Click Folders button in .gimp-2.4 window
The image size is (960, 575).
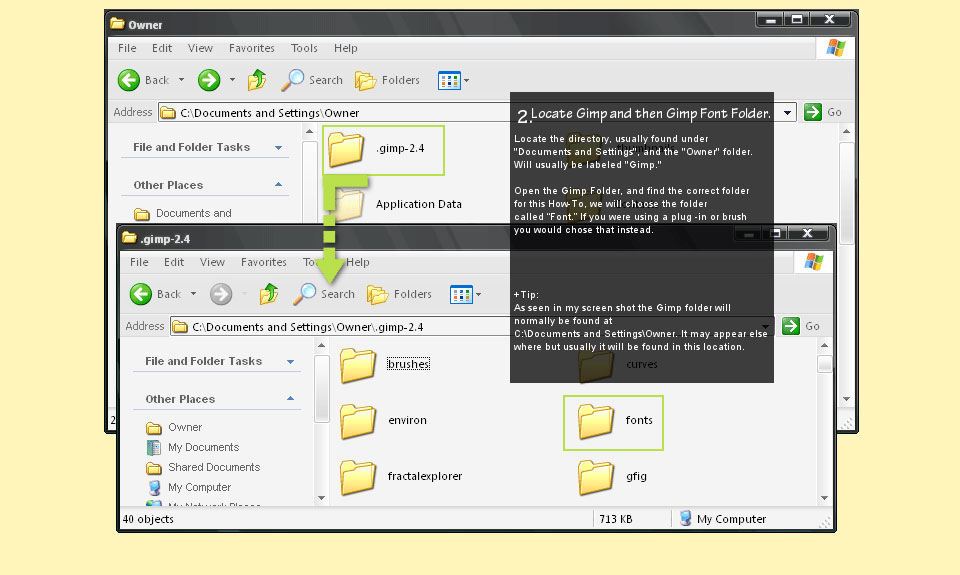[x=400, y=295]
